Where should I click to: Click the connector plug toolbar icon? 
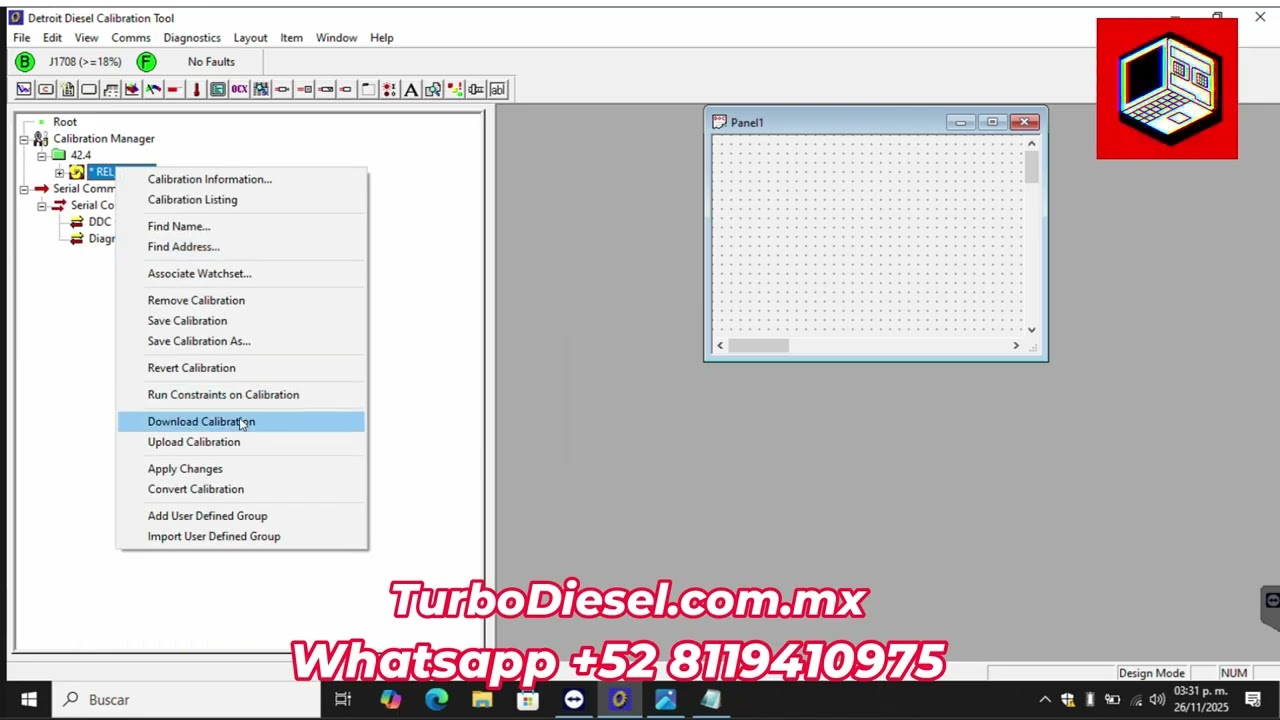click(476, 89)
